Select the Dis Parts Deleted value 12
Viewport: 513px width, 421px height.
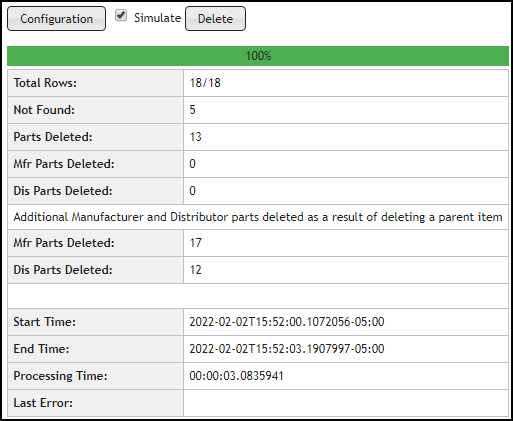click(196, 270)
